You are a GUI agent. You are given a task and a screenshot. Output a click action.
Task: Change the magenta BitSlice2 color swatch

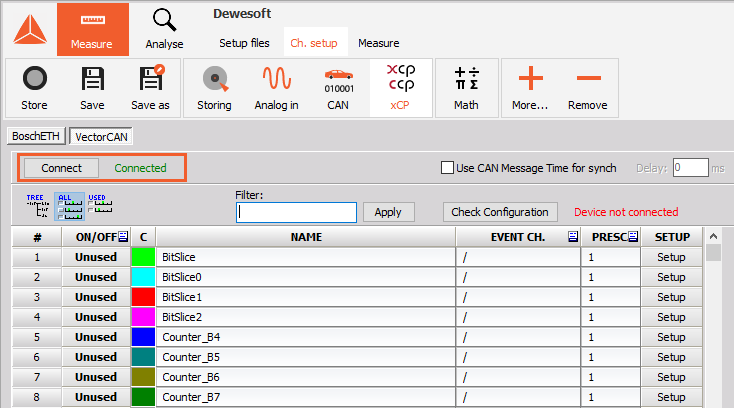(x=143, y=317)
